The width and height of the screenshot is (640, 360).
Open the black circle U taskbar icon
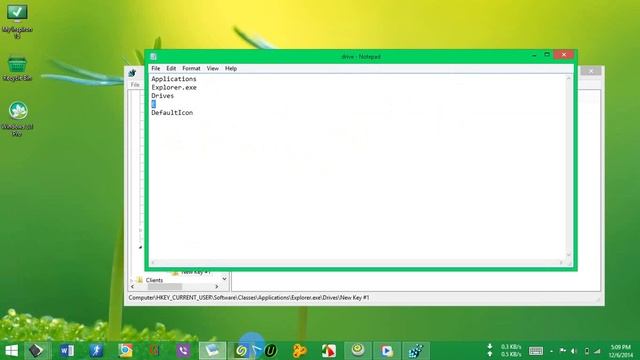[270, 351]
